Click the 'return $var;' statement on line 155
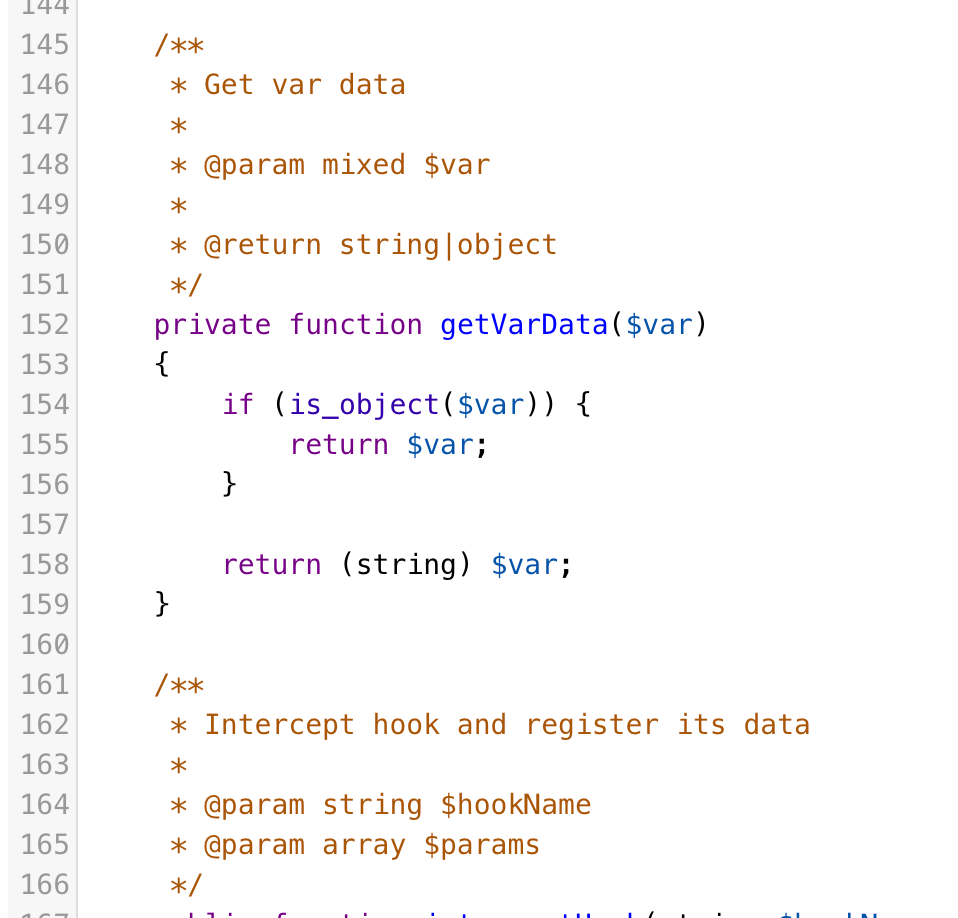Image resolution: width=958 pixels, height=918 pixels. 389,445
